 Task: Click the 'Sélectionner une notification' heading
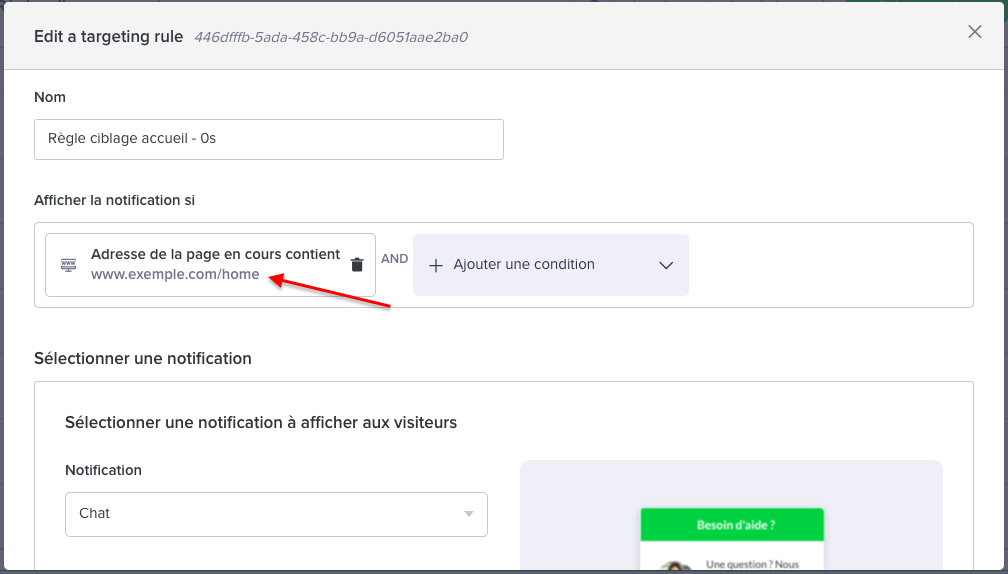pyautogui.click(x=143, y=359)
